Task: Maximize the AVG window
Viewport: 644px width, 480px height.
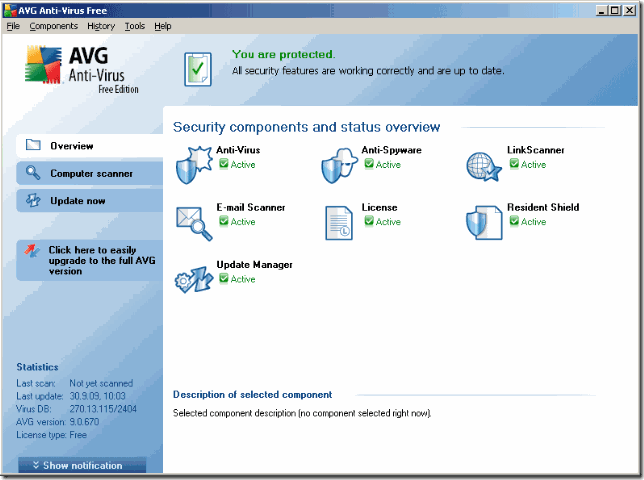Action: click(615, 10)
